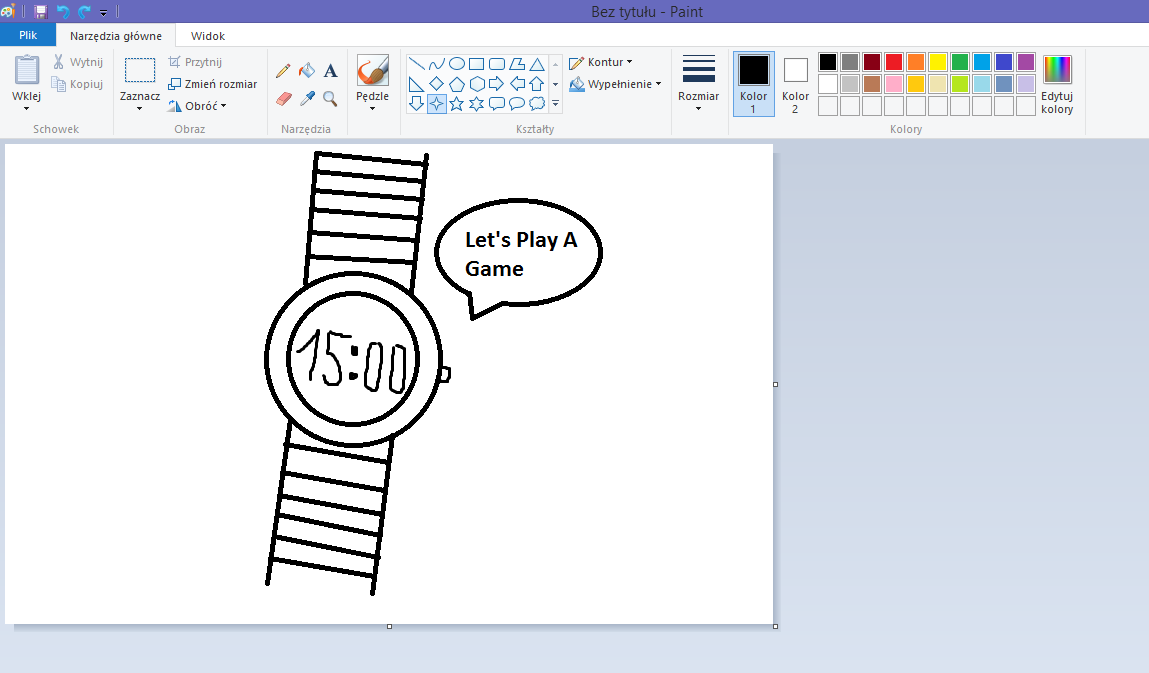Image resolution: width=1149 pixels, height=673 pixels.
Task: Choose the Rounded rectangle shape
Action: (x=497, y=64)
